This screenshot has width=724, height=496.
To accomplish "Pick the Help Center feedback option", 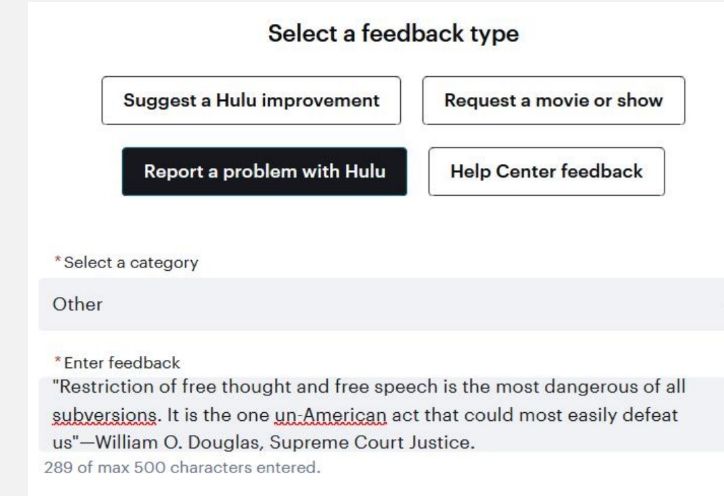I will [x=547, y=171].
